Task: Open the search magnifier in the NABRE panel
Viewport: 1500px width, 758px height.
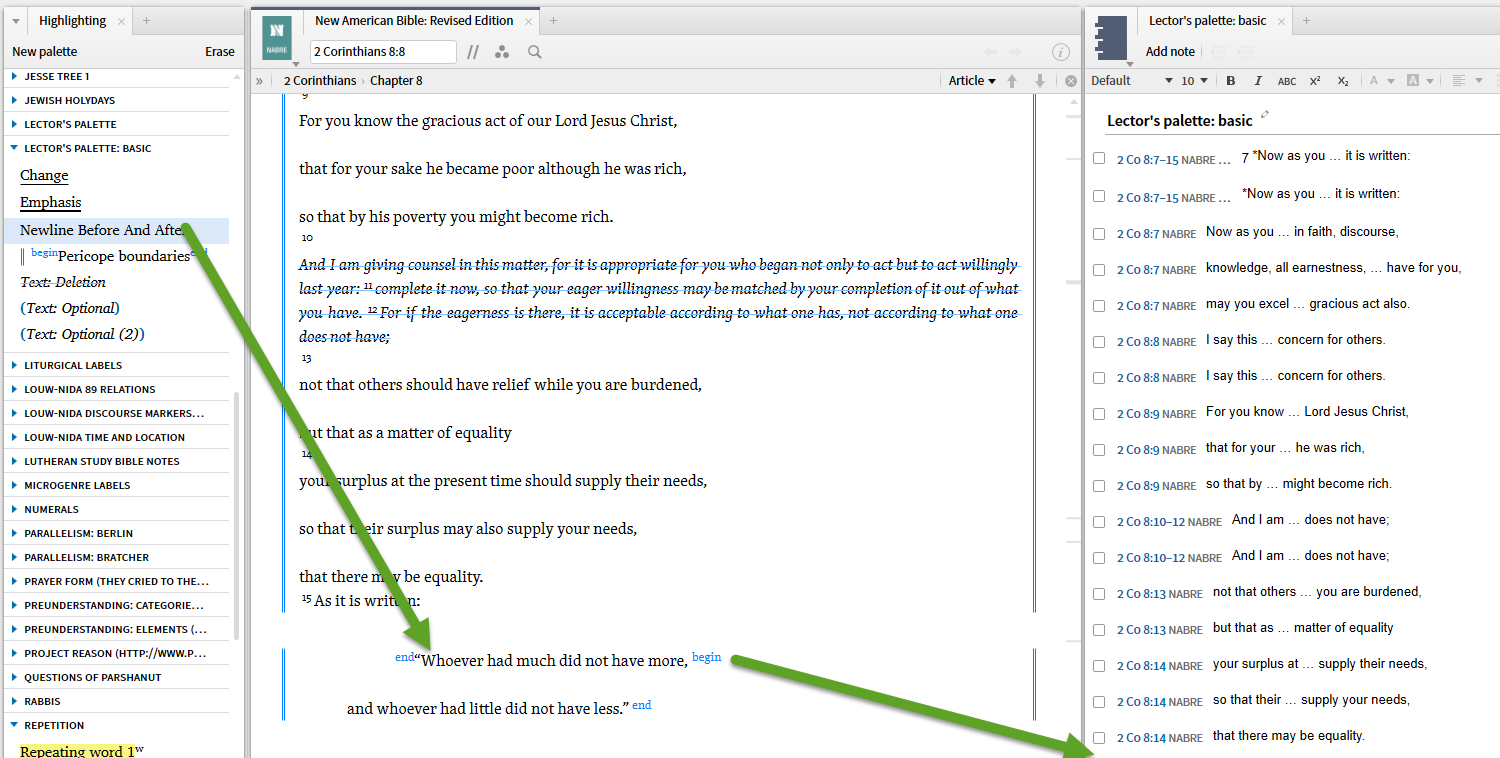Action: coord(534,52)
